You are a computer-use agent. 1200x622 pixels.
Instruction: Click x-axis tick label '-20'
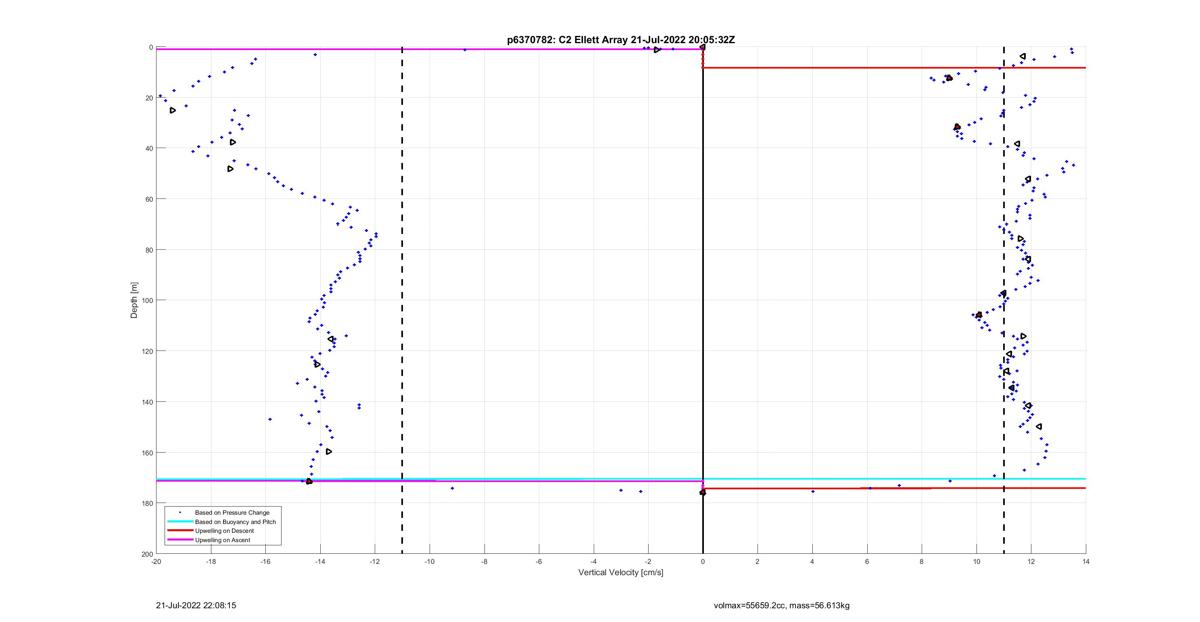(157, 562)
